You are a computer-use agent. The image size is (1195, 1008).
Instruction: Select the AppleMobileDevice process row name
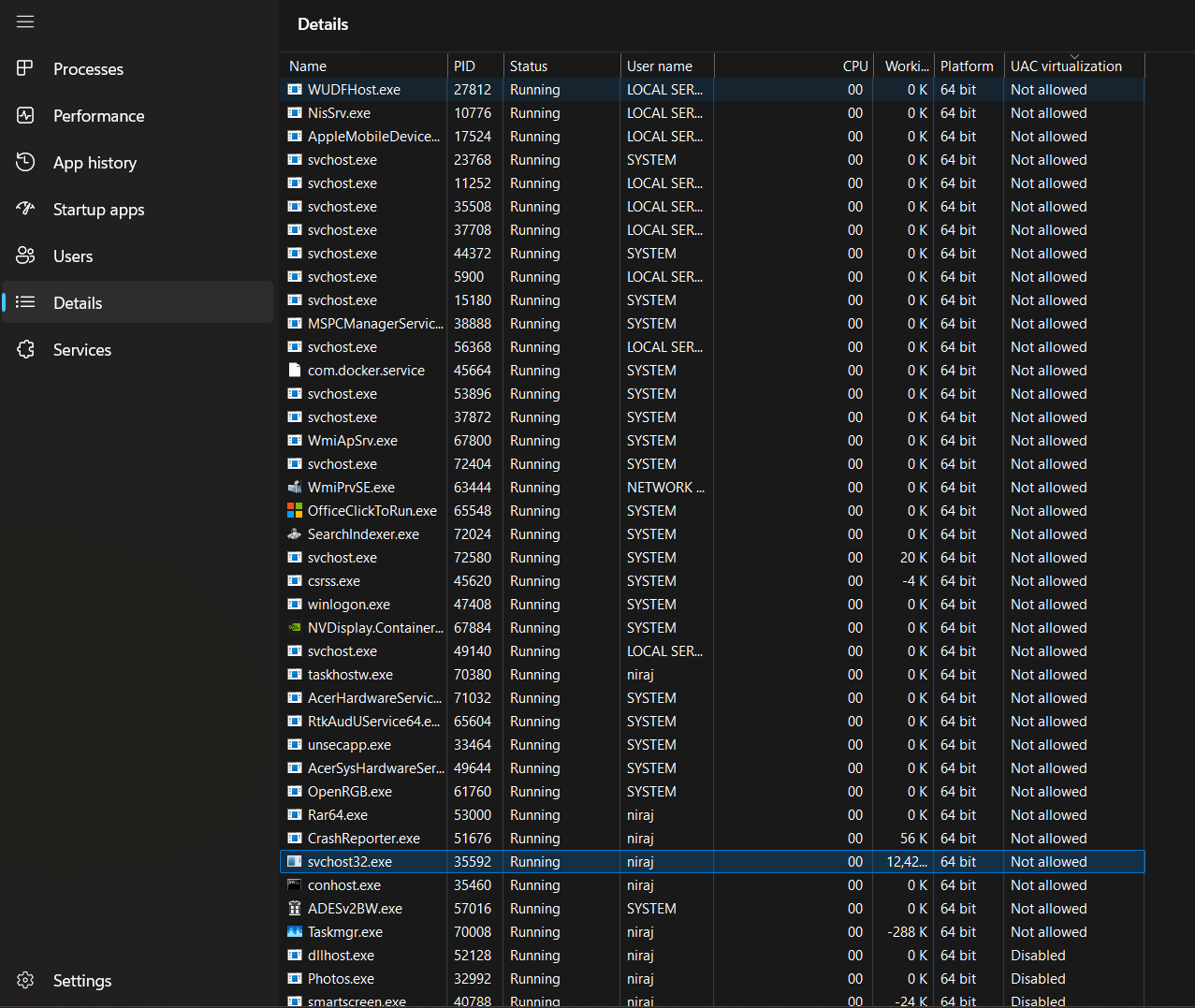373,137
